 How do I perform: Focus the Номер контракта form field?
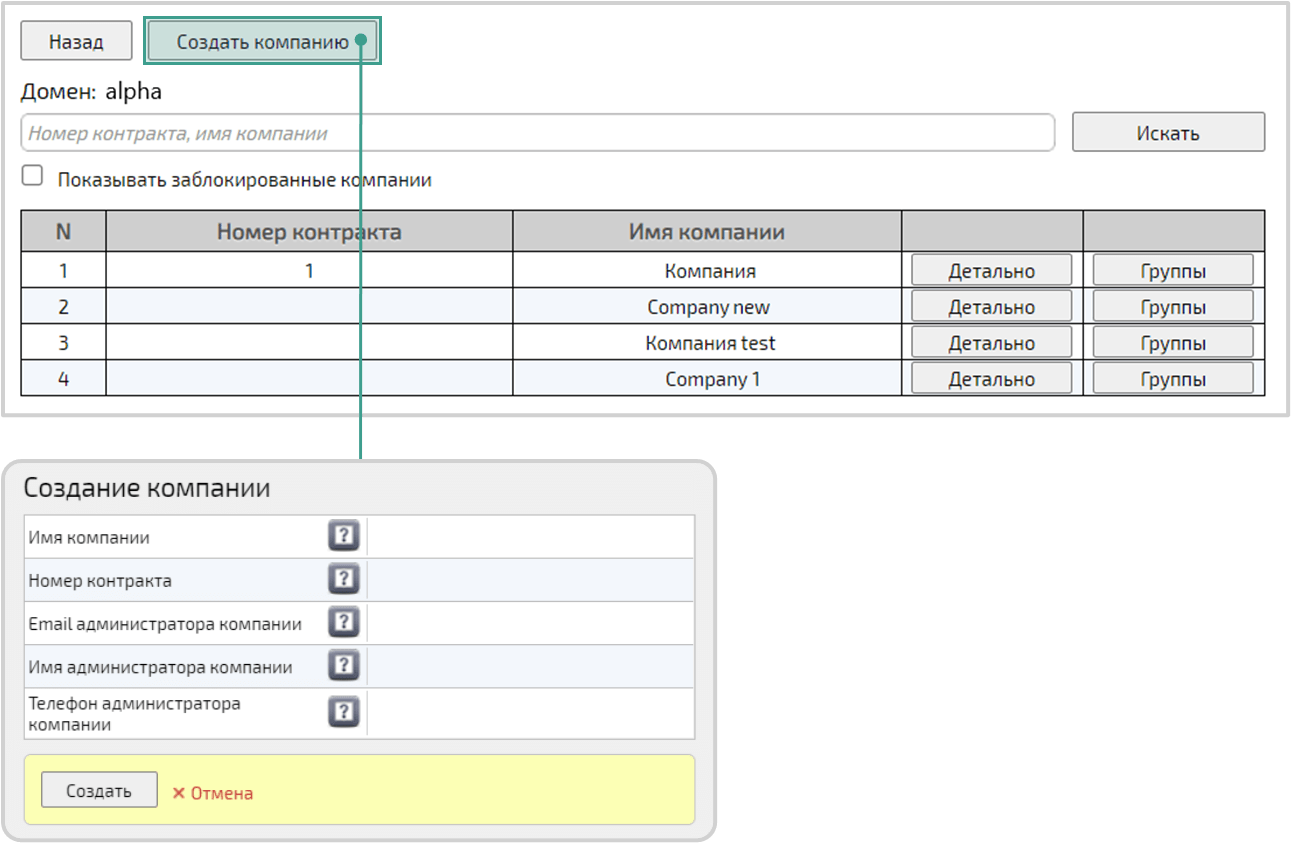click(530, 580)
